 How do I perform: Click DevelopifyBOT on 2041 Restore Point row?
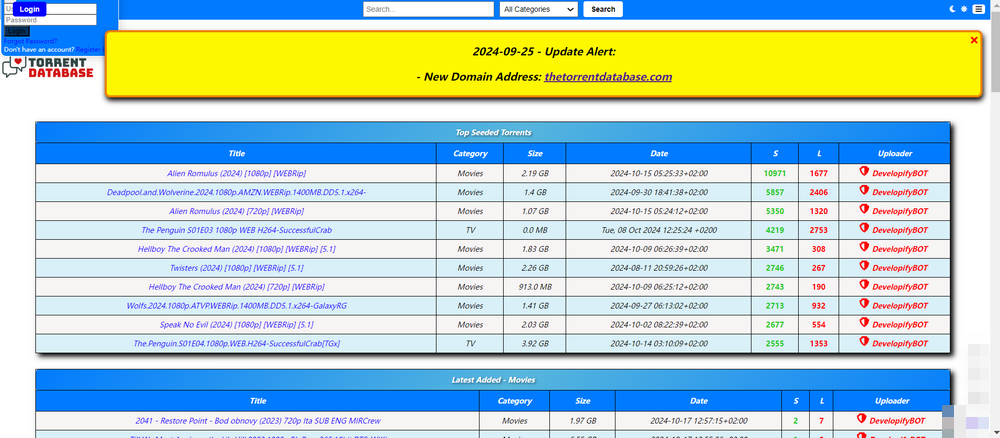[897, 421]
